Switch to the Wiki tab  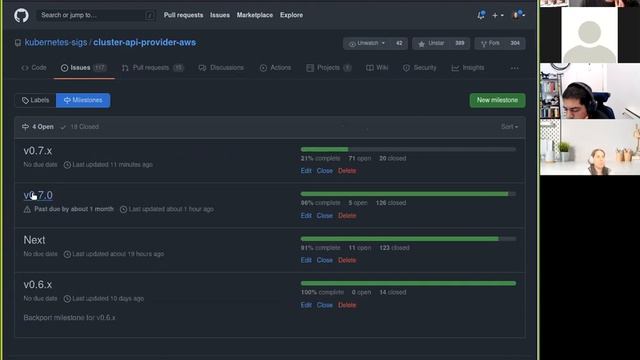coord(377,68)
